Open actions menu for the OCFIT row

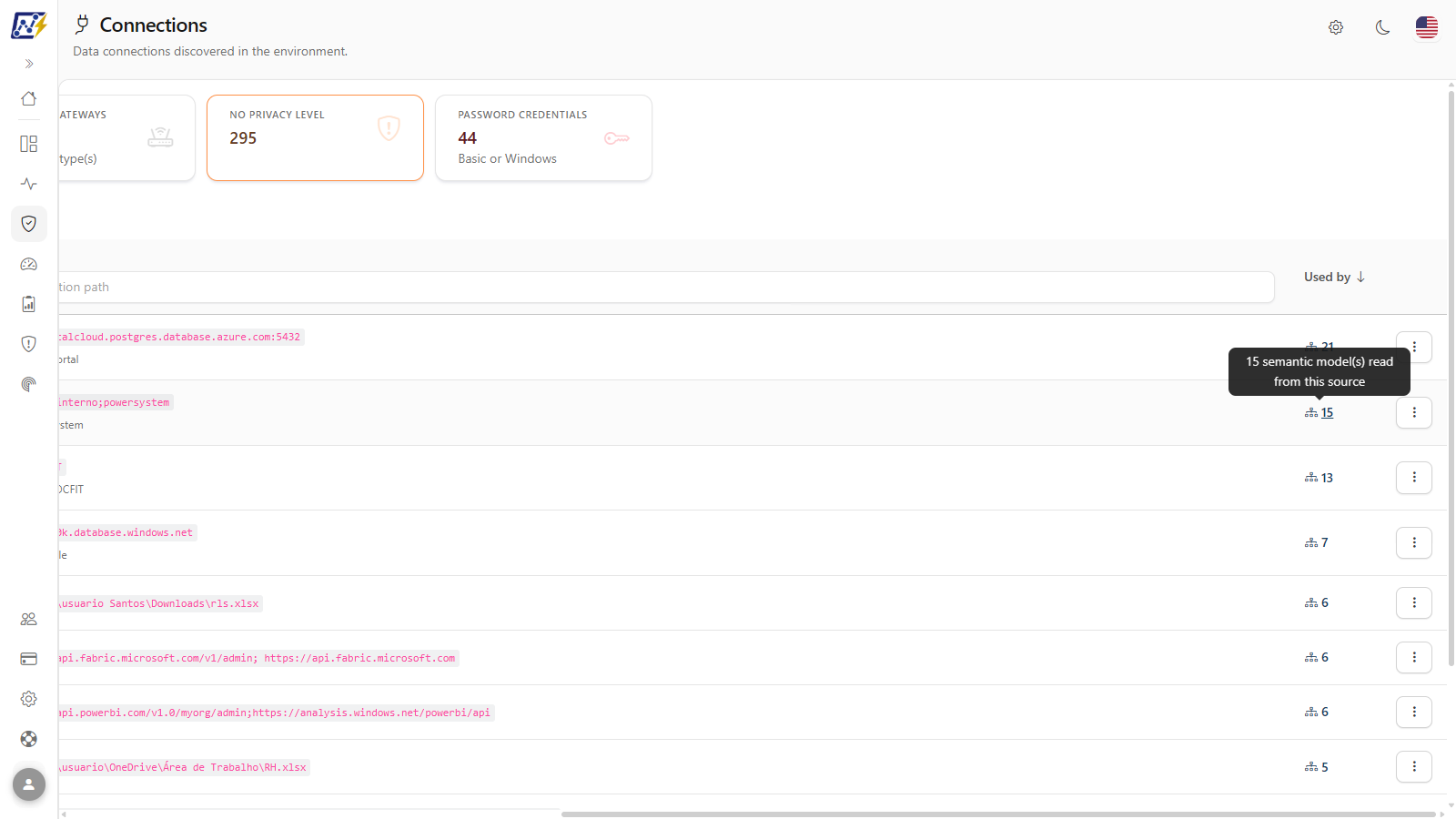[1414, 477]
